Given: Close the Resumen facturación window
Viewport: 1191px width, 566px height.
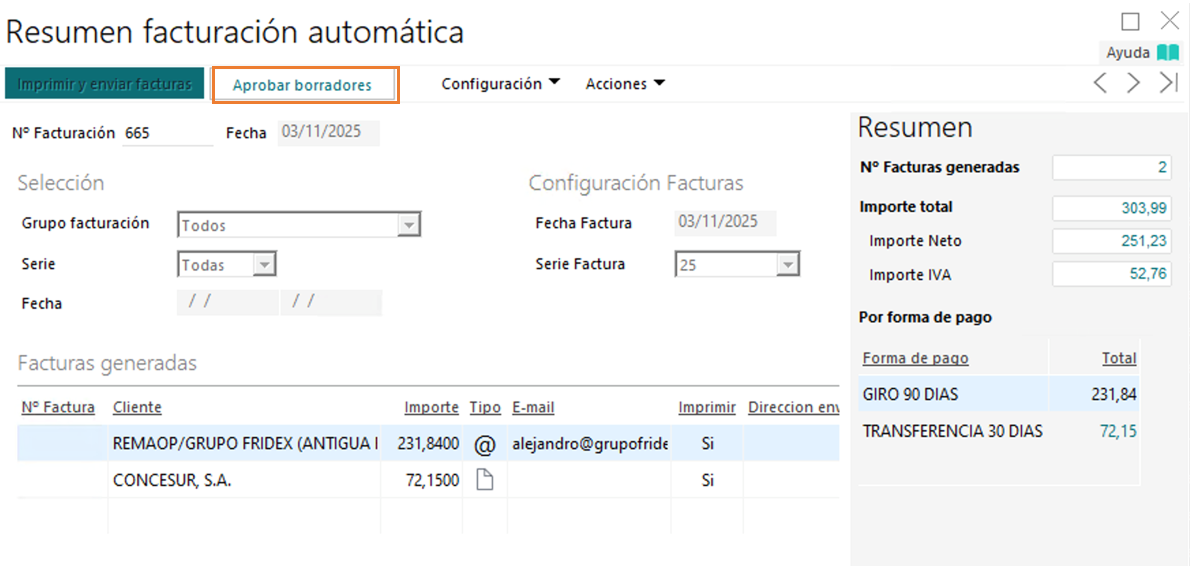Looking at the screenshot, I should [1169, 21].
